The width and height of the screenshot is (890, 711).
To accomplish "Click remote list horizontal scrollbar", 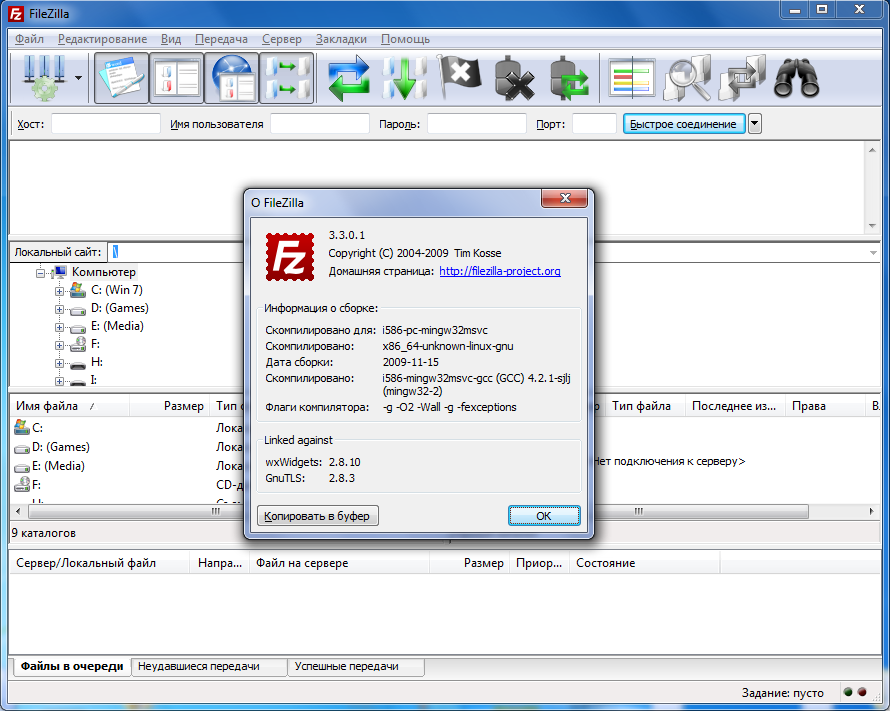I will click(701, 511).
